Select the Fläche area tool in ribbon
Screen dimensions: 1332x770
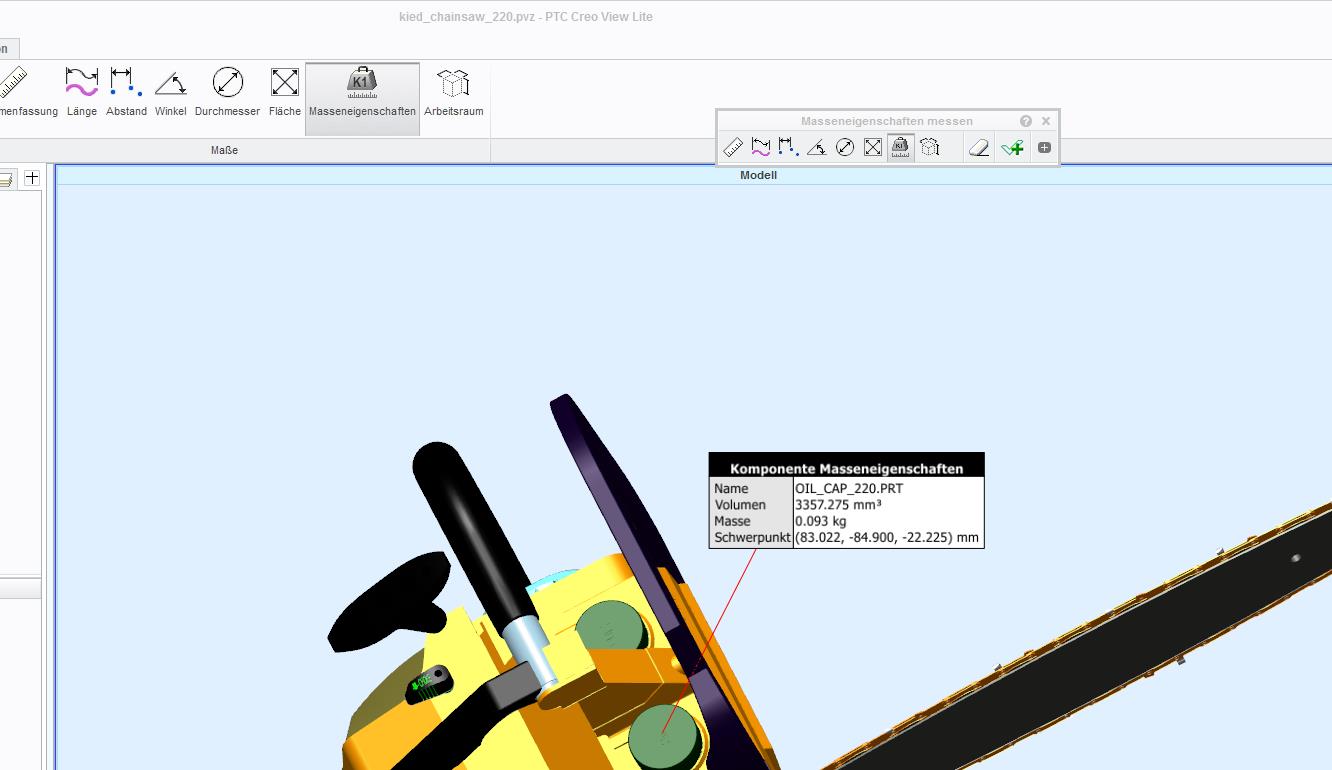tap(284, 92)
